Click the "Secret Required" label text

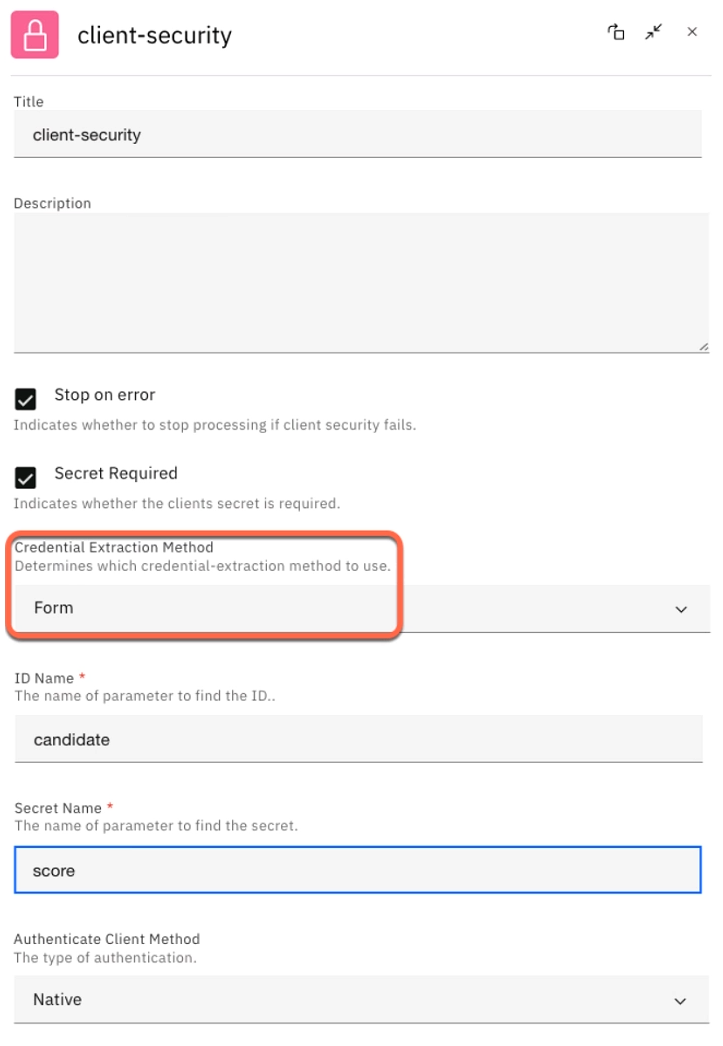(x=116, y=473)
